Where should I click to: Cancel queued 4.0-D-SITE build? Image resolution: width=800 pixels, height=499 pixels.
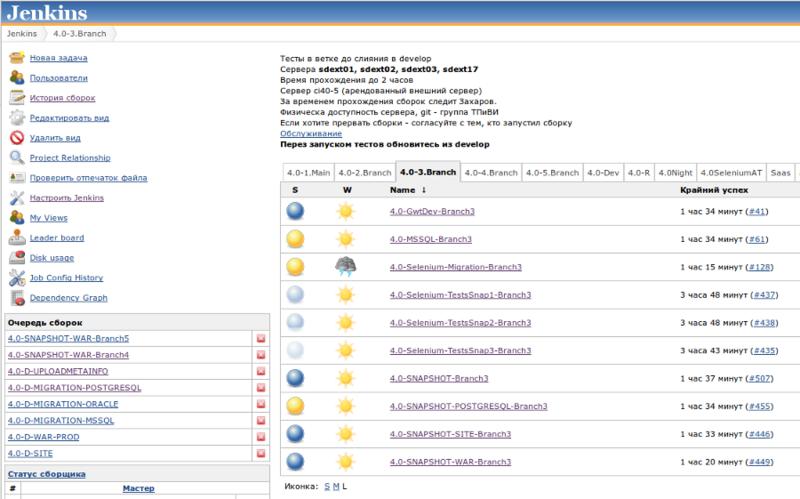click(x=261, y=453)
